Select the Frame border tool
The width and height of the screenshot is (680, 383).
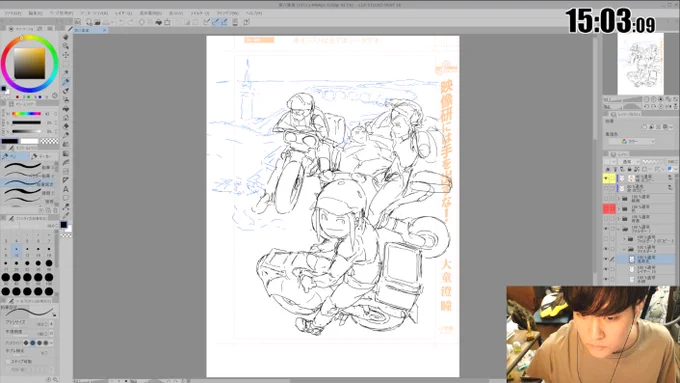click(65, 171)
